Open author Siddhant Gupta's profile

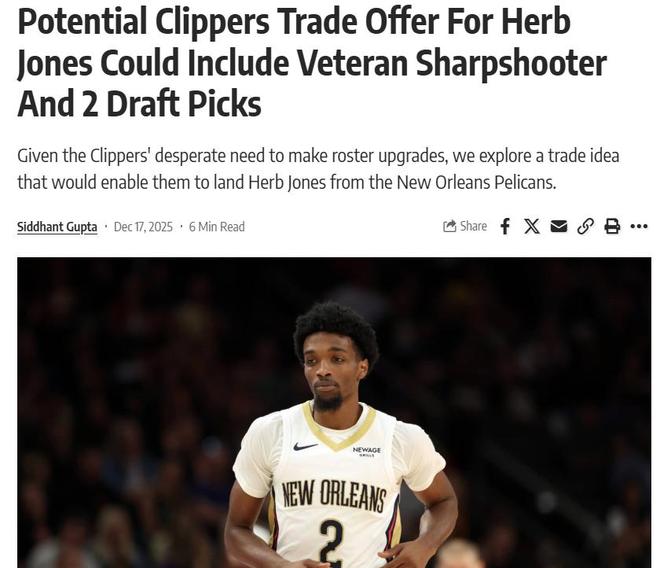[x=57, y=227]
